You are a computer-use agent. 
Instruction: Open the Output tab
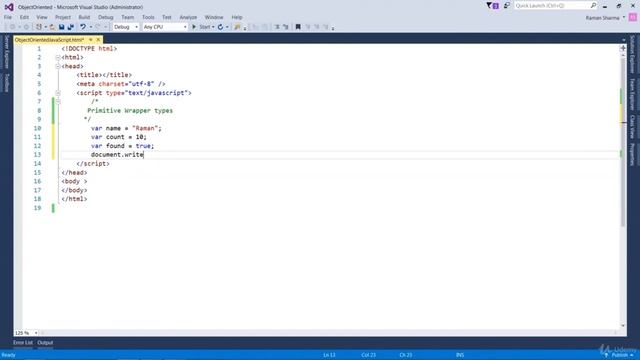pos(45,343)
